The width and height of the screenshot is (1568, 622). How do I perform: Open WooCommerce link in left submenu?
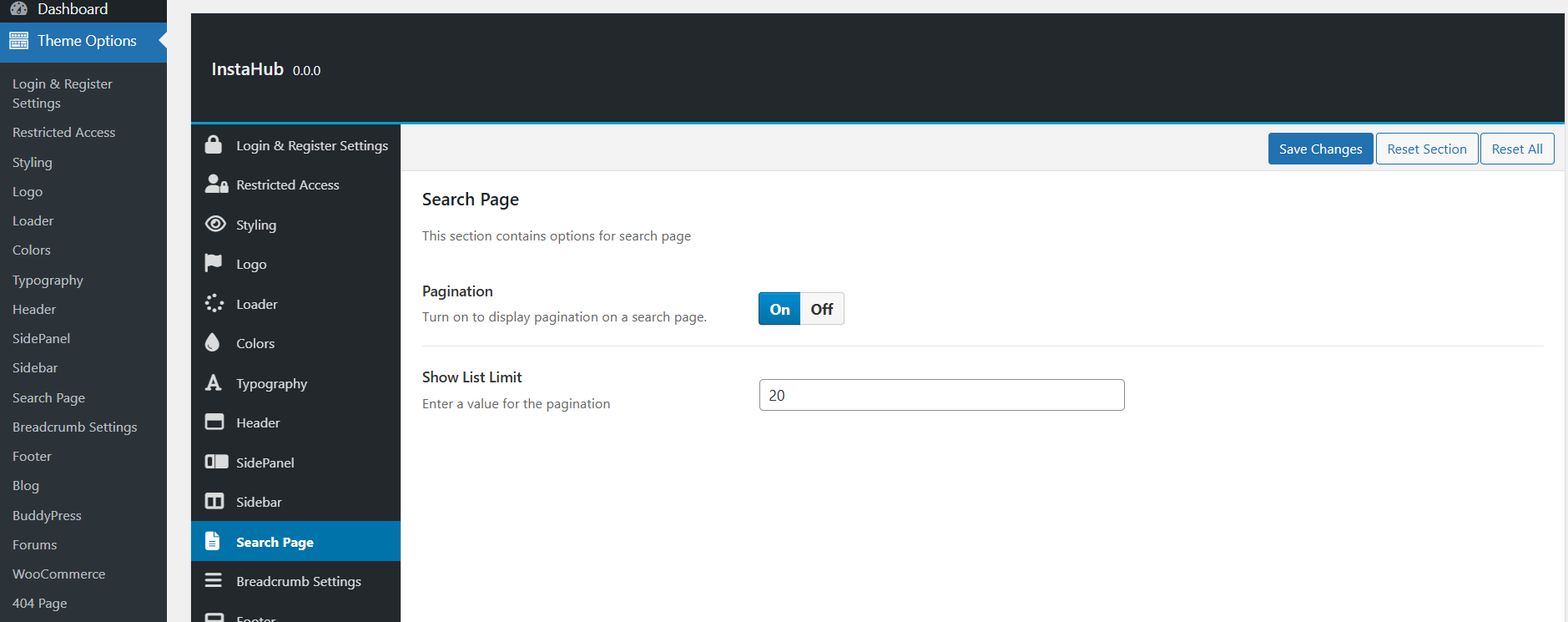pos(59,574)
